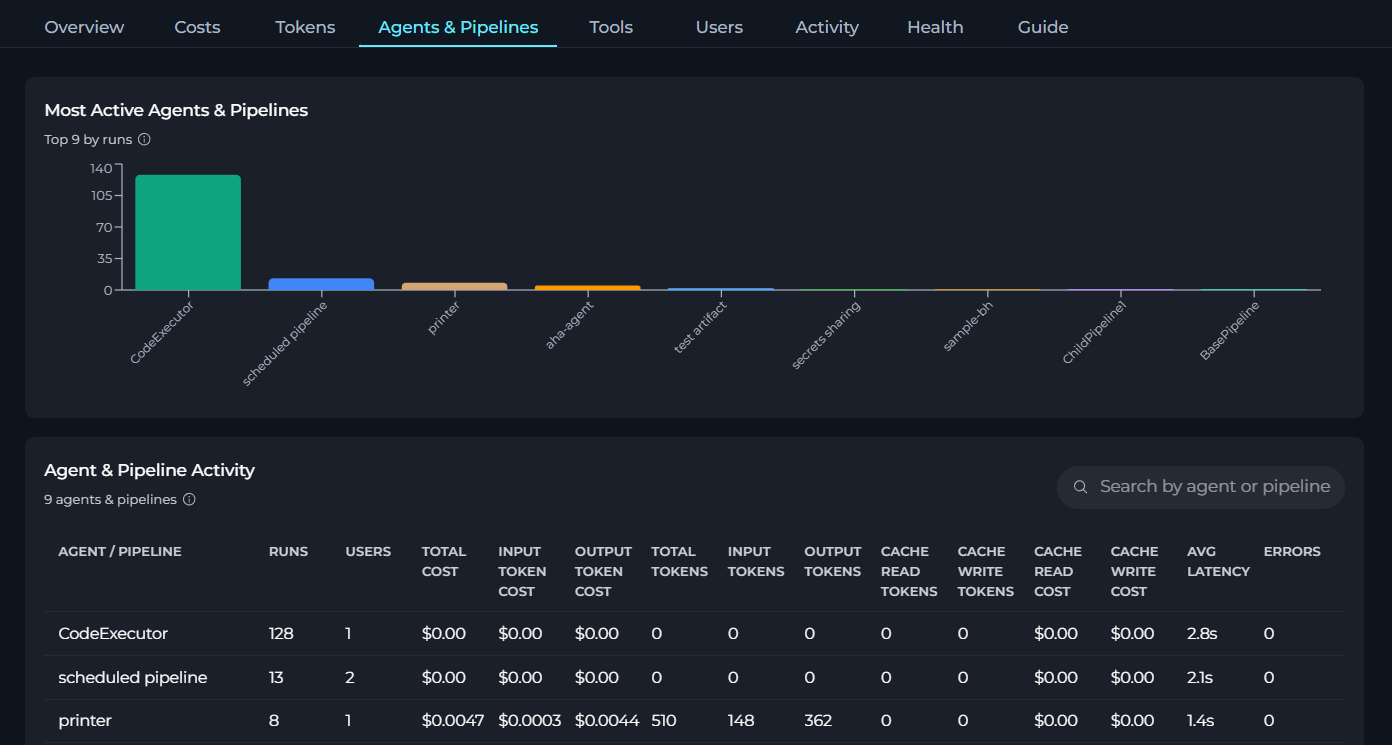The image size is (1392, 745).
Task: Click info icon beside '9 agents & pipelines'
Action: coord(189,500)
